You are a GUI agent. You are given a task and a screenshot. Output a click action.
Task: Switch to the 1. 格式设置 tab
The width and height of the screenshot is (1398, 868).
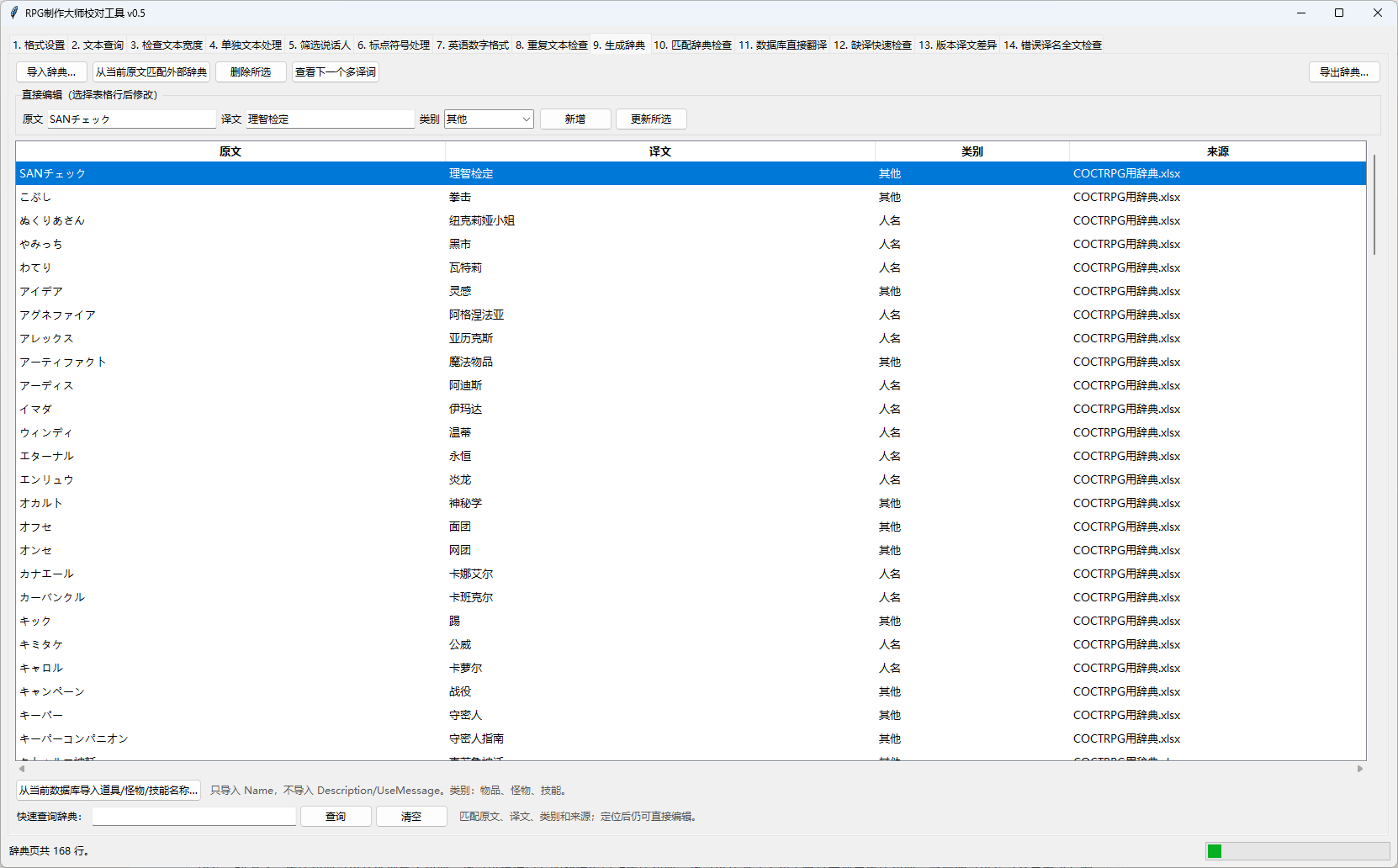[x=39, y=45]
